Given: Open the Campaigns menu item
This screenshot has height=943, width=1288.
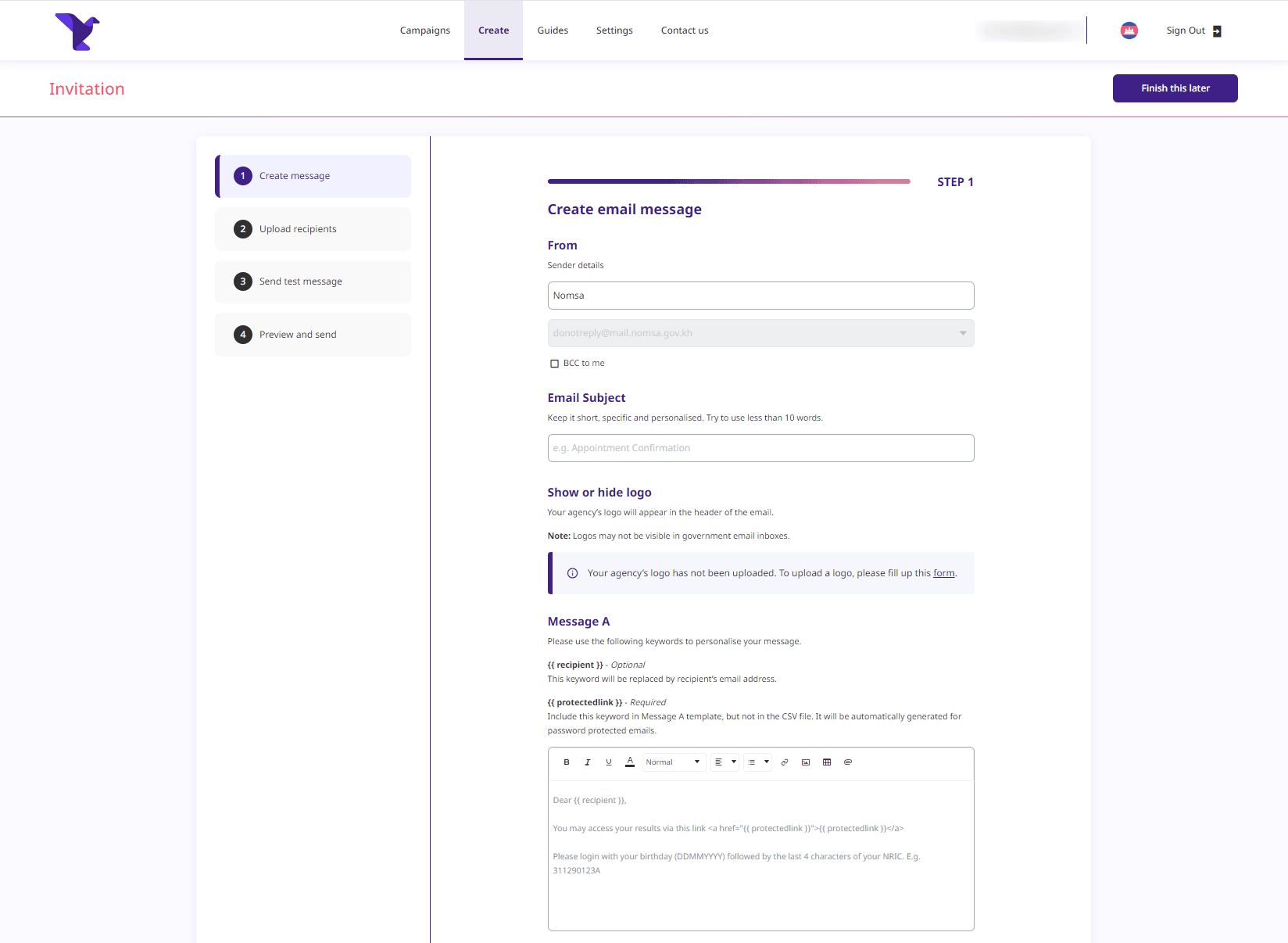Looking at the screenshot, I should tap(425, 30).
